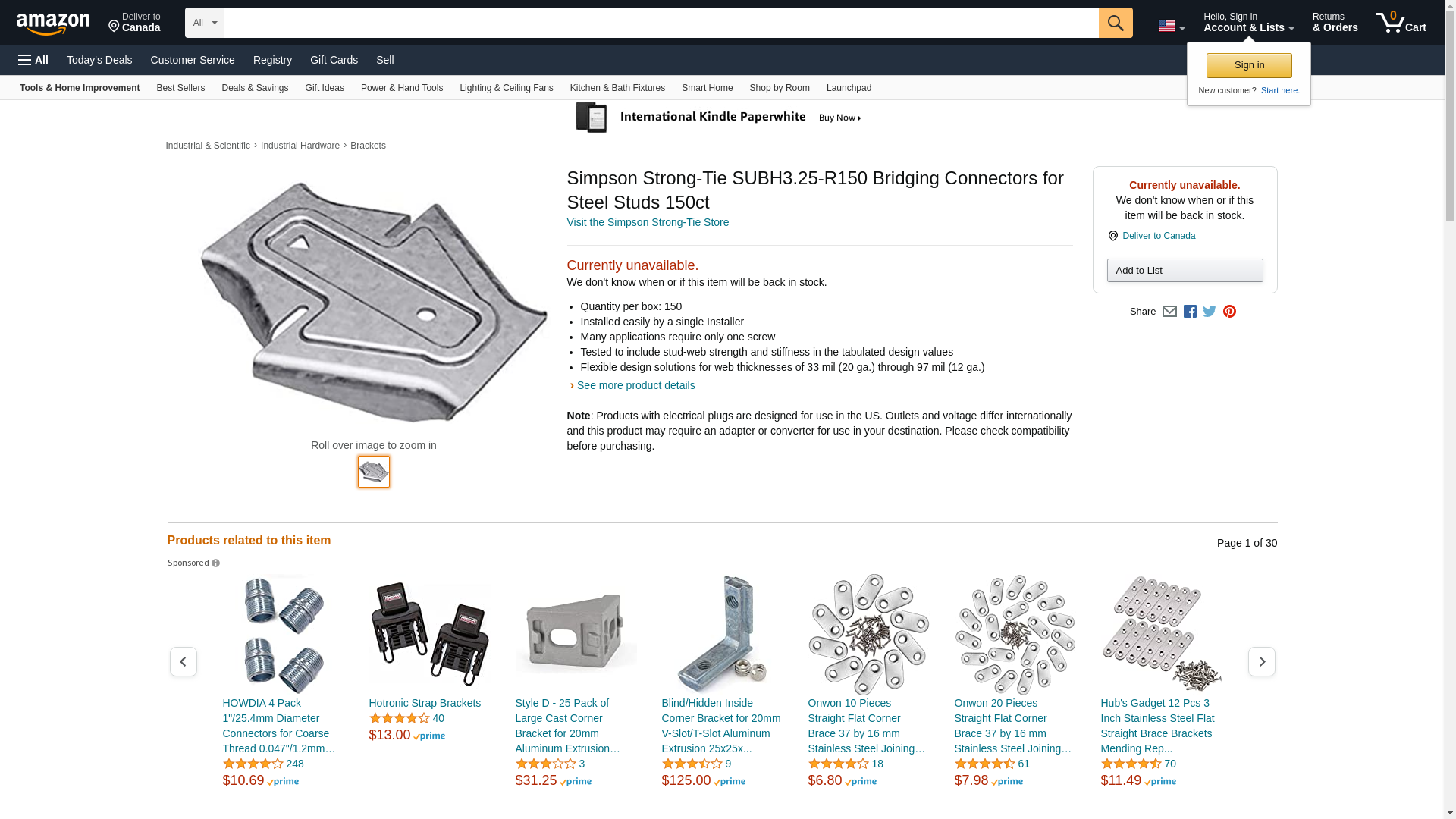Select the bridging connector product thumbnail
Image resolution: width=1456 pixels, height=819 pixels.
tap(374, 472)
